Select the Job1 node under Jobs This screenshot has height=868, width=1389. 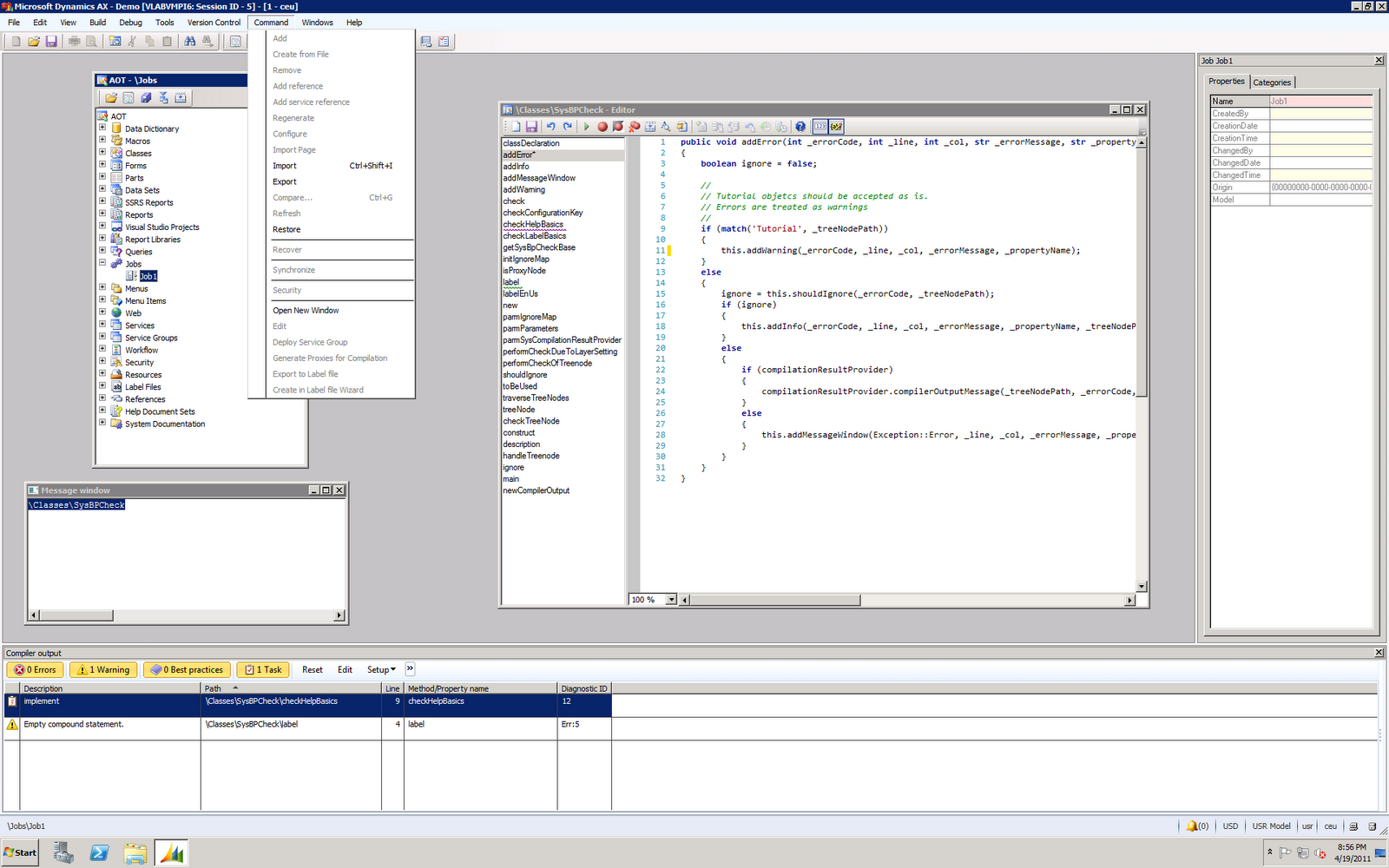click(x=148, y=276)
